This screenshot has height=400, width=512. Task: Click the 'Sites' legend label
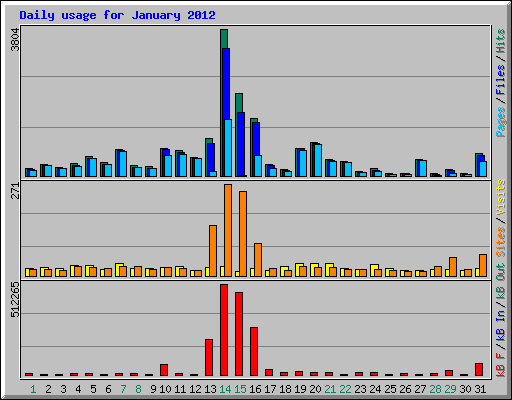point(500,242)
